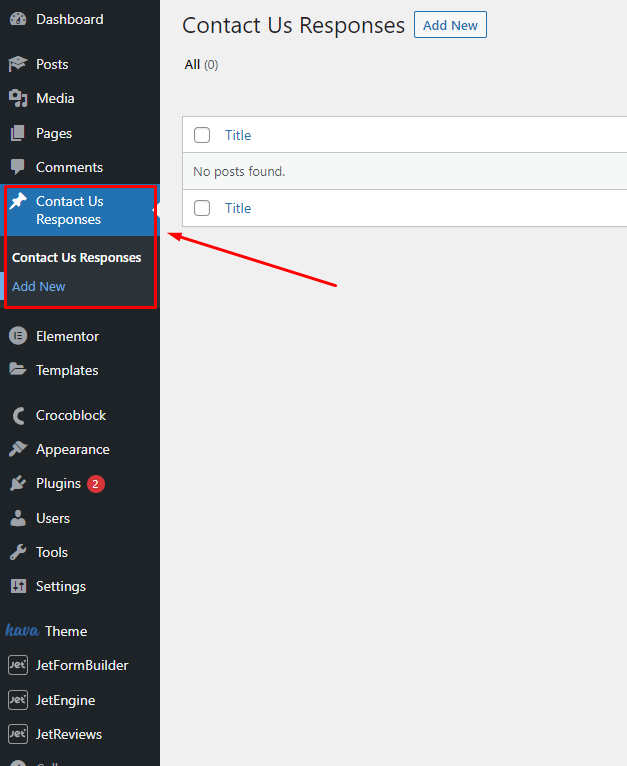Viewport: 627px width, 766px height.
Task: Open the Tools menu item
Action: pos(52,552)
